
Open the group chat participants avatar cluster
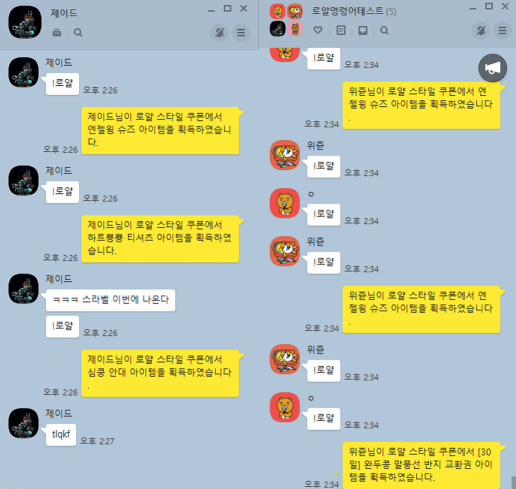[x=286, y=20]
